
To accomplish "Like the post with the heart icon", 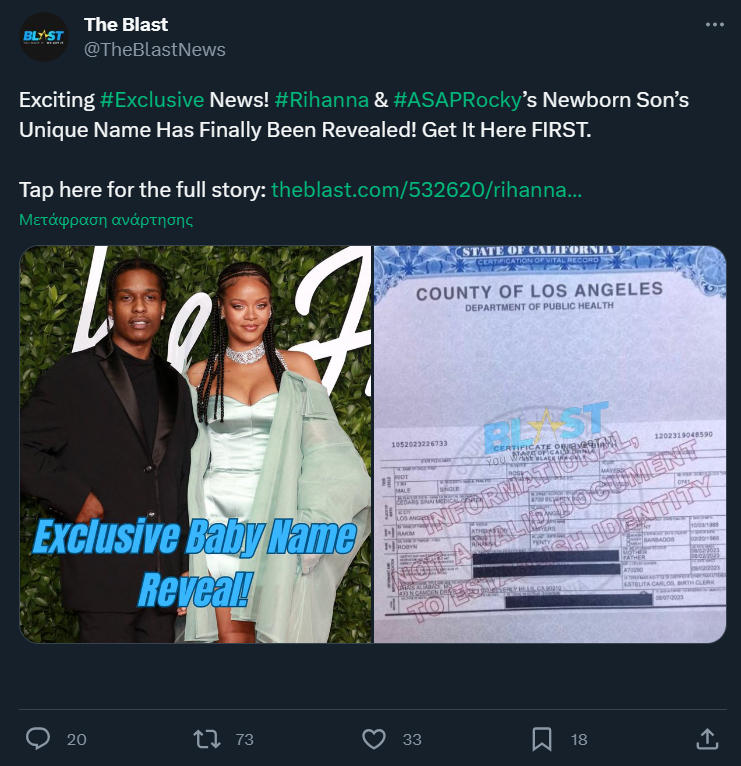I will [x=374, y=739].
